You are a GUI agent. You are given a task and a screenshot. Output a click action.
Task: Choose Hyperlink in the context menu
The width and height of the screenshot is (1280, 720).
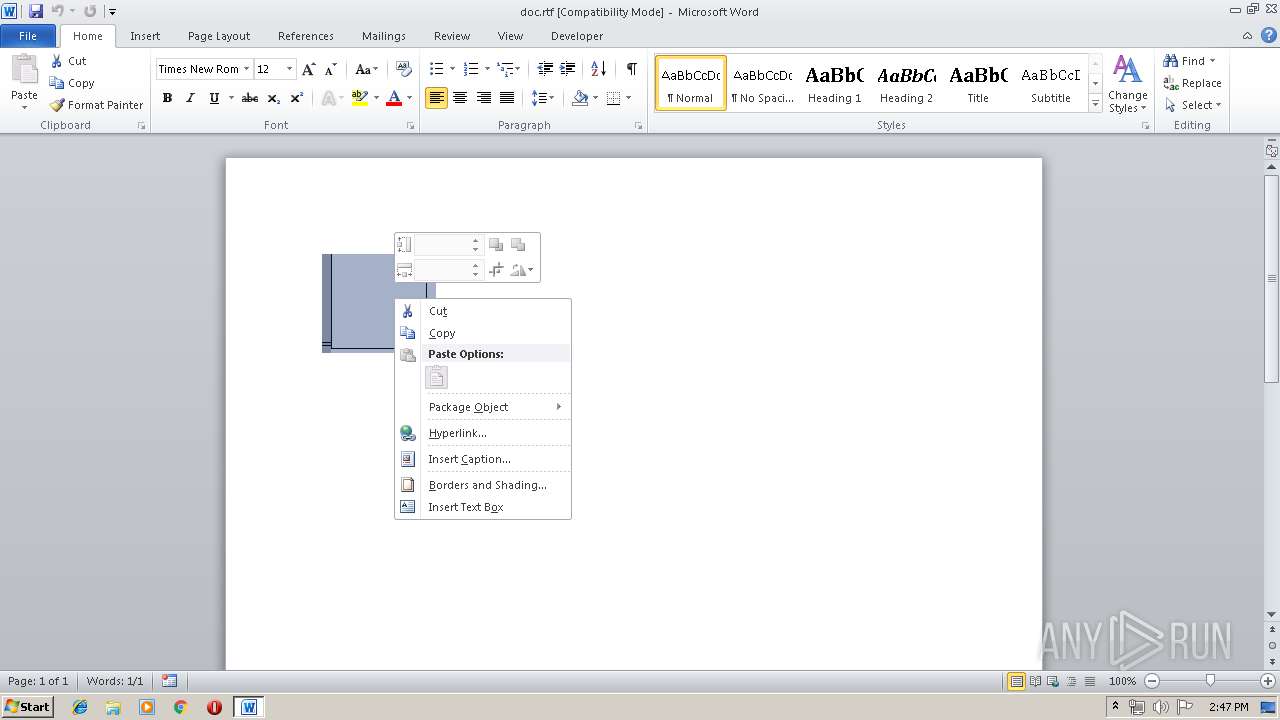(x=483, y=433)
